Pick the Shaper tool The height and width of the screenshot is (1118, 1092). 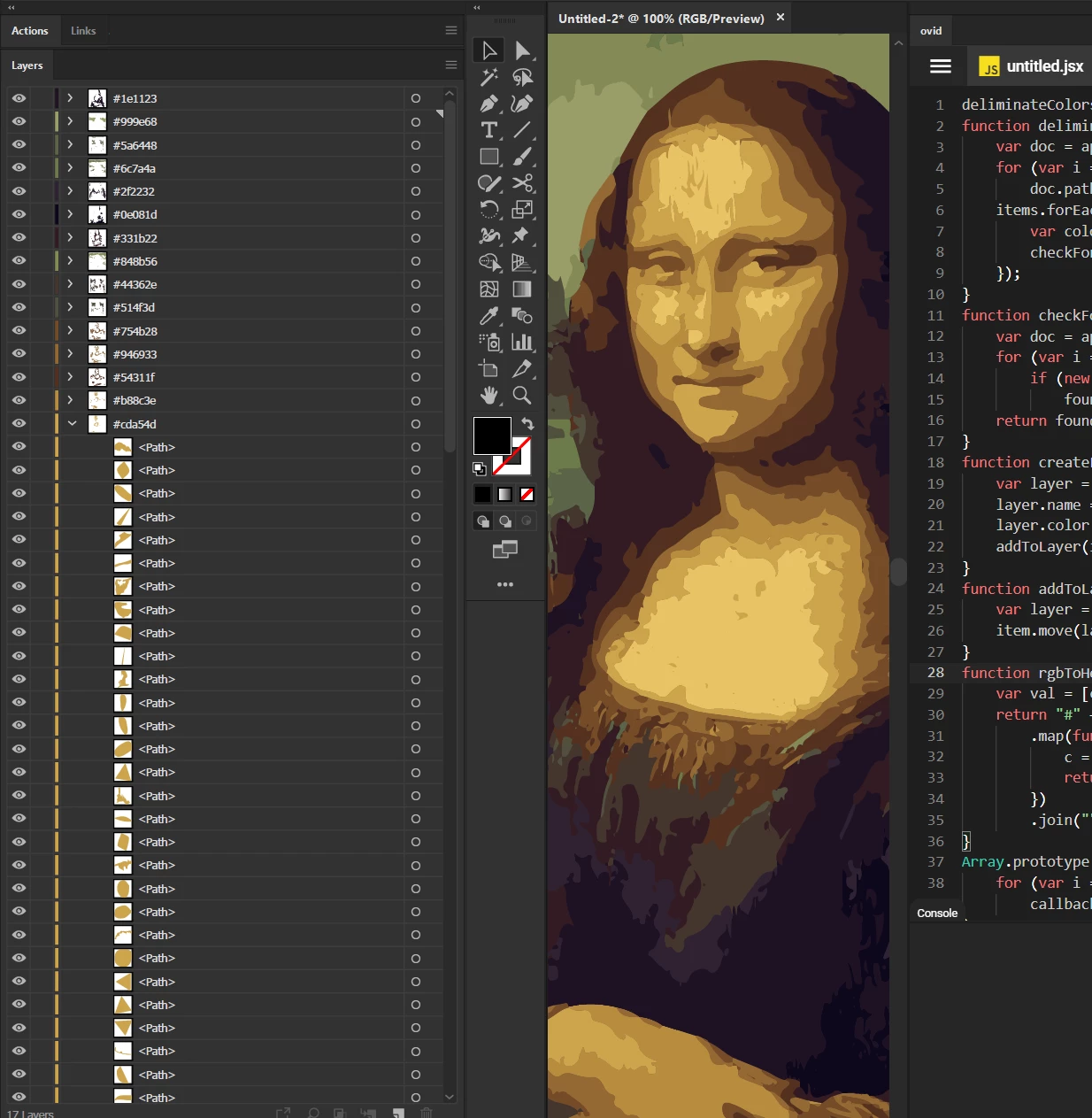(488, 183)
